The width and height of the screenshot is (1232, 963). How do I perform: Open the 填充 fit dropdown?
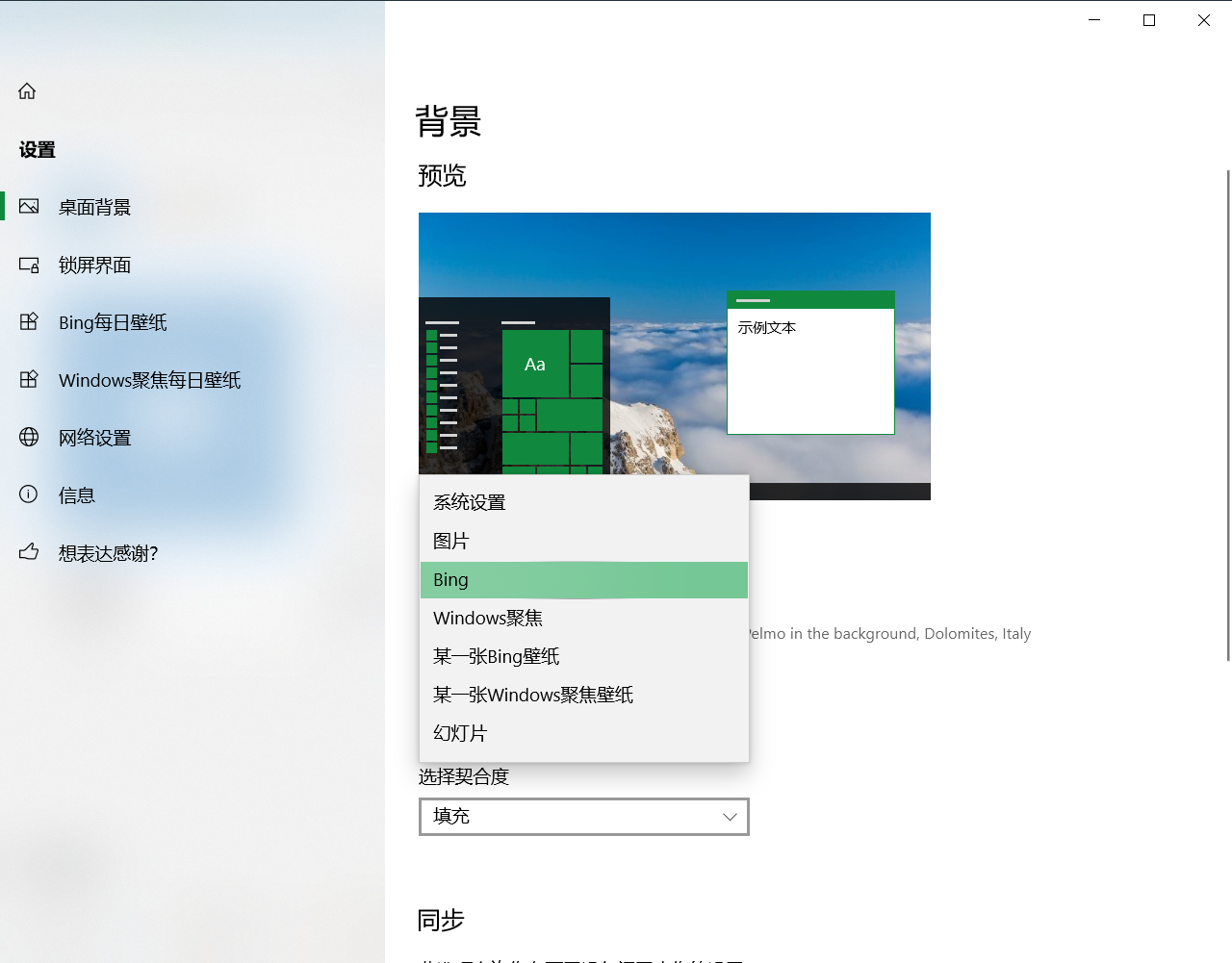point(584,817)
